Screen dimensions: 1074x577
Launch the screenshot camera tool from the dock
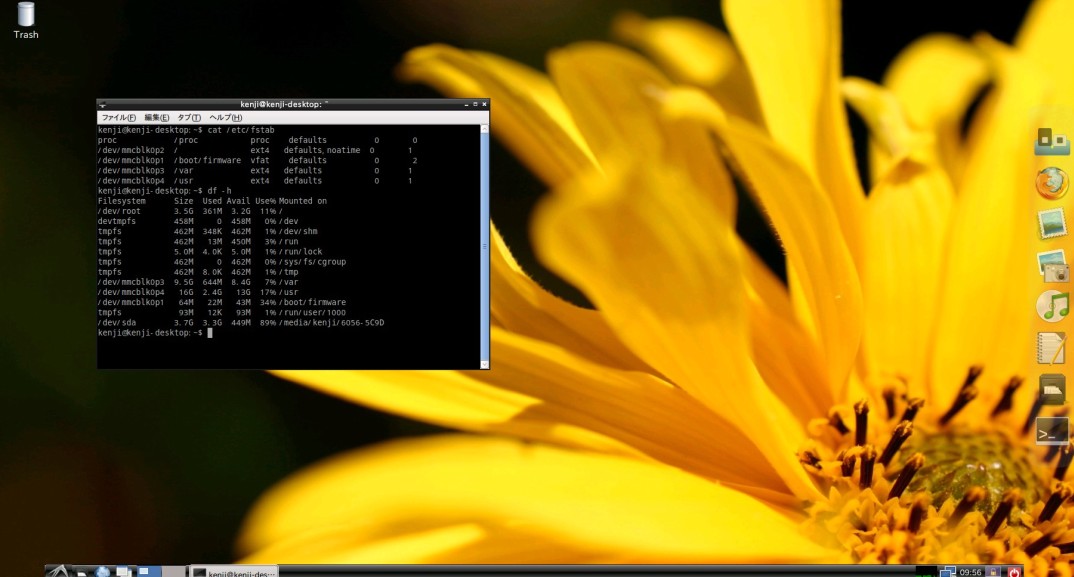1051,267
